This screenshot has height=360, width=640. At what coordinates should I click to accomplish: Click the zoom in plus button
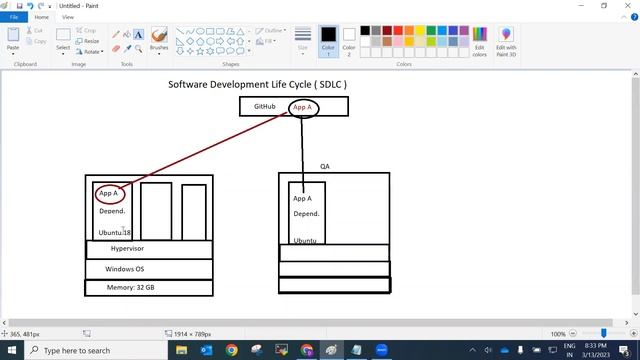[x=633, y=333]
